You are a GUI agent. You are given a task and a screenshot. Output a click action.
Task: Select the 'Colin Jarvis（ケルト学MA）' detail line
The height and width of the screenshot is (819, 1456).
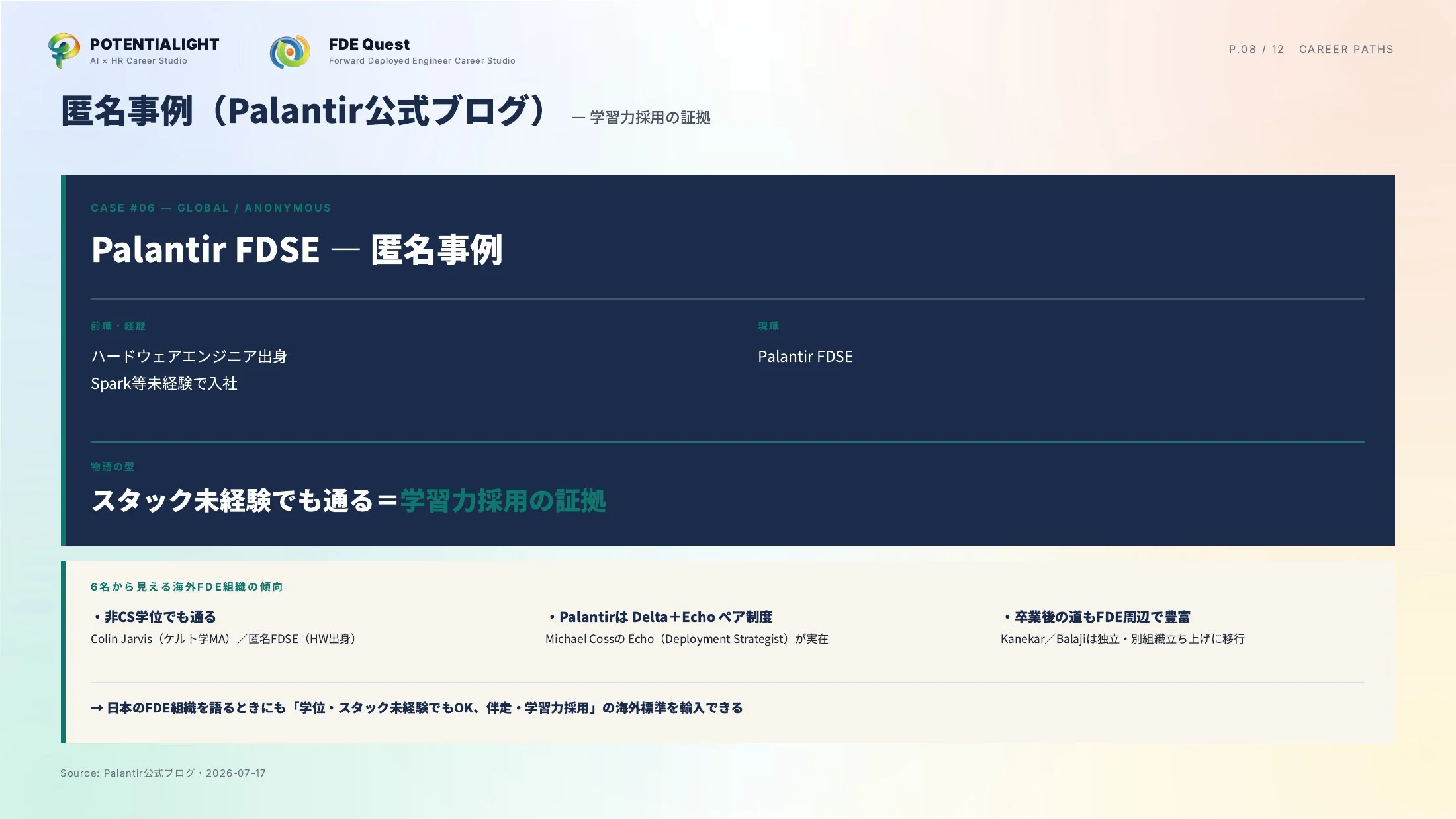(x=226, y=639)
